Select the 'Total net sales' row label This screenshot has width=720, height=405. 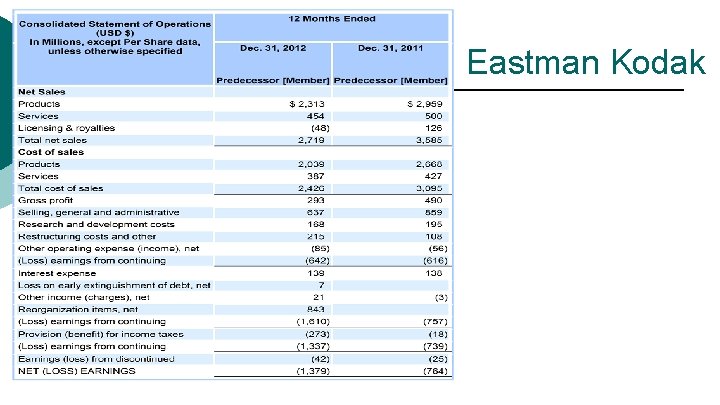52,140
